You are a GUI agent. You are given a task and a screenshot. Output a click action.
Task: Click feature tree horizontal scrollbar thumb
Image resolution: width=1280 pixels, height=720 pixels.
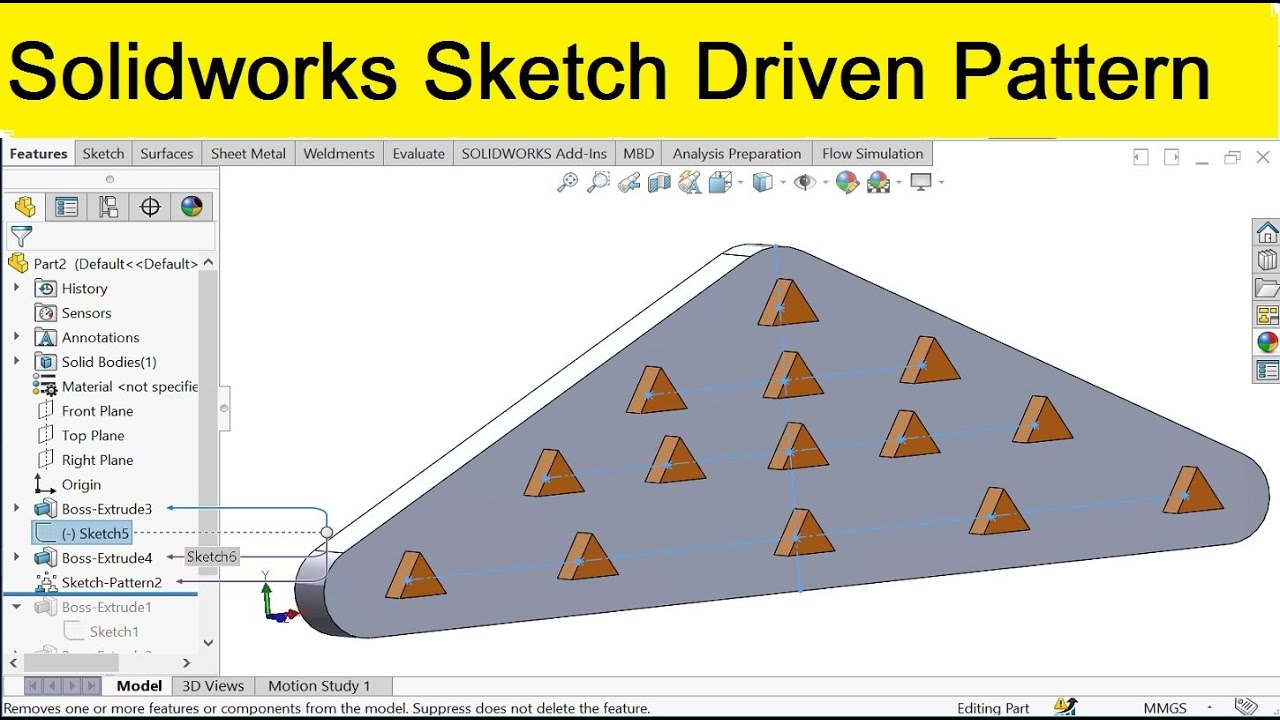71,662
